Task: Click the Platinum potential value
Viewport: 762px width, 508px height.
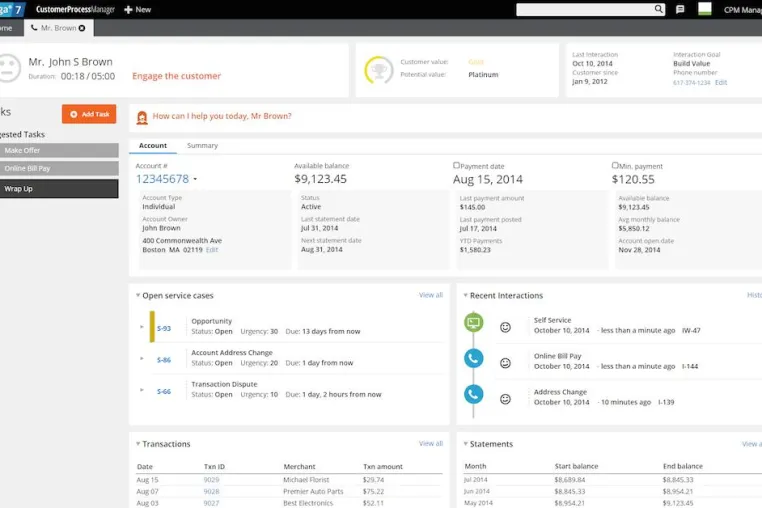Action: click(483, 74)
